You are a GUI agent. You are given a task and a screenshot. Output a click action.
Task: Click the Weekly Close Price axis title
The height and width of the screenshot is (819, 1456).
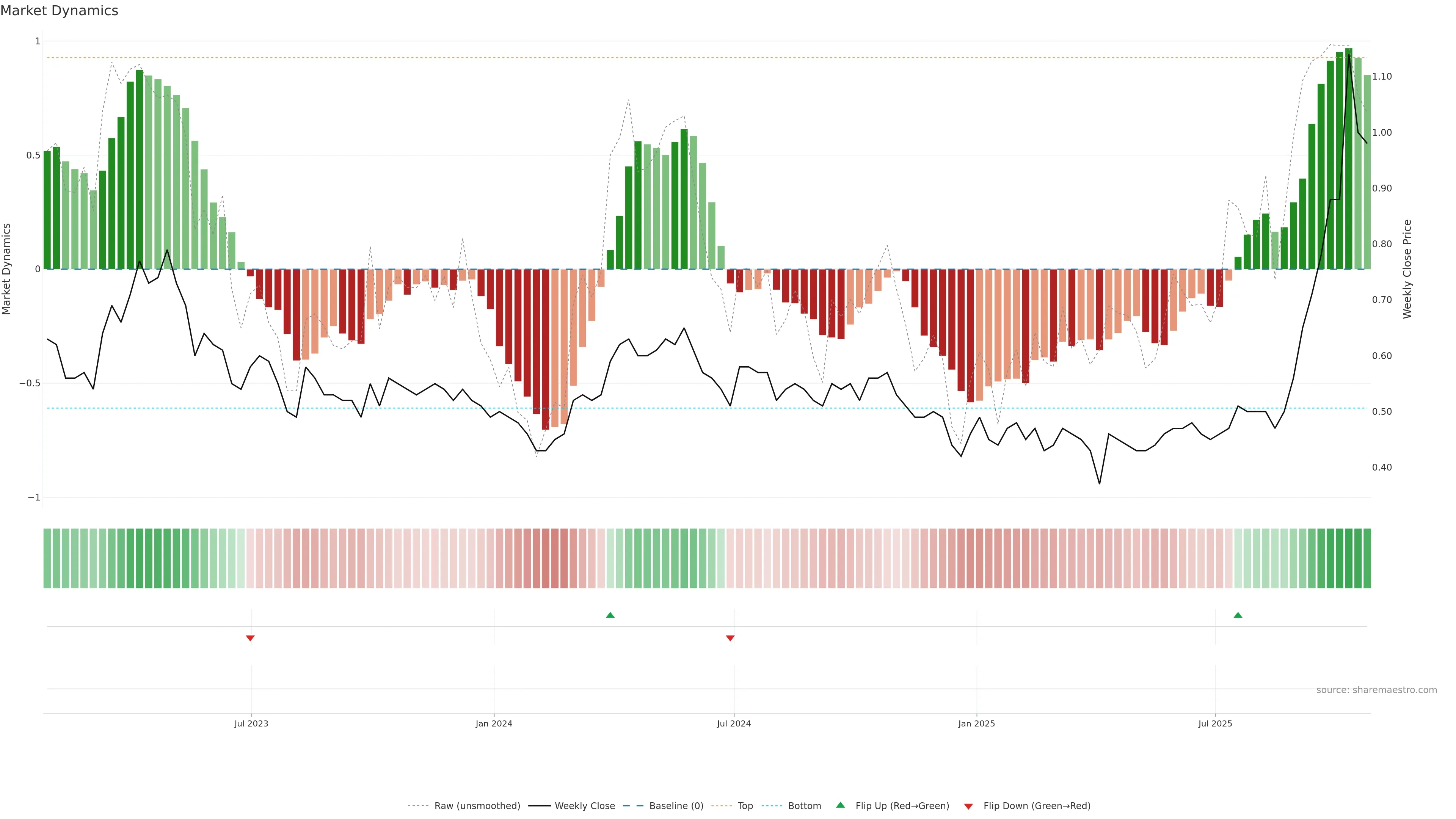coord(1407,269)
